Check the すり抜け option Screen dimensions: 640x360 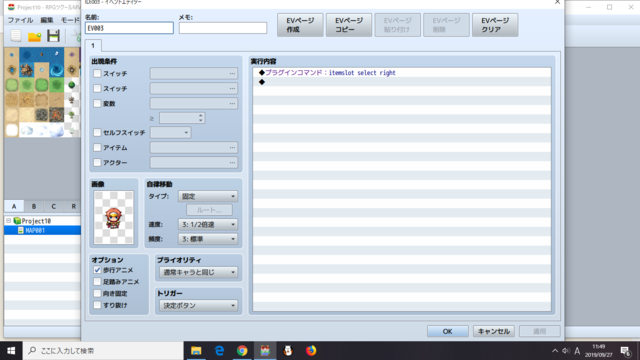point(97,305)
